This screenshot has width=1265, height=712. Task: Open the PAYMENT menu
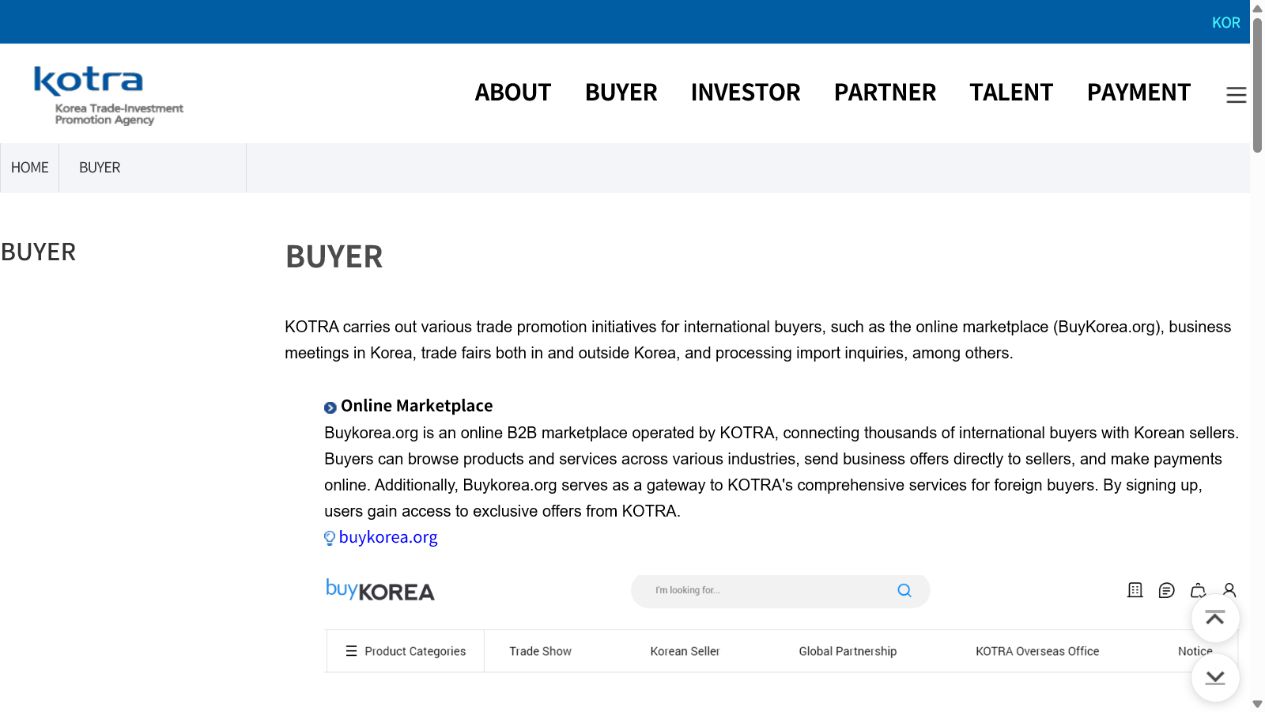click(x=1139, y=92)
